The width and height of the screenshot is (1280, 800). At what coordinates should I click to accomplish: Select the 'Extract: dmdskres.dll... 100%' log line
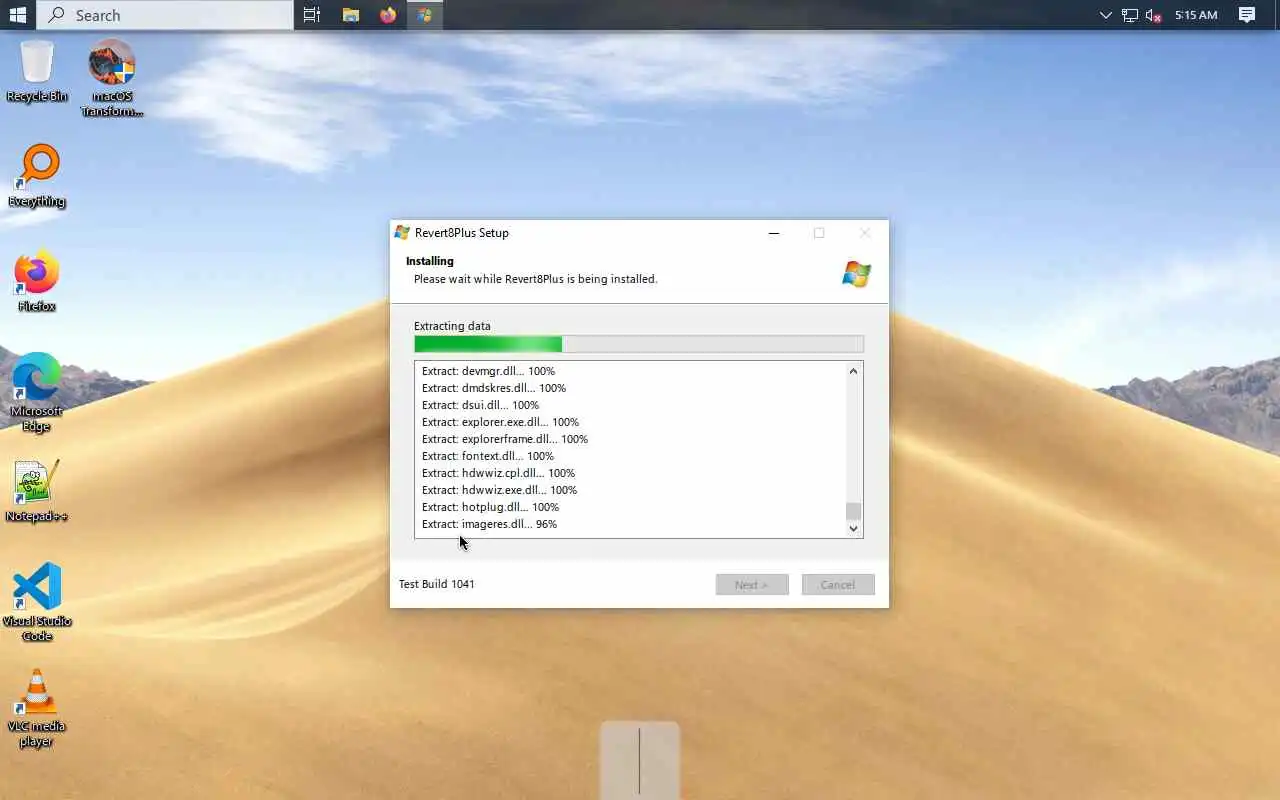coord(494,388)
